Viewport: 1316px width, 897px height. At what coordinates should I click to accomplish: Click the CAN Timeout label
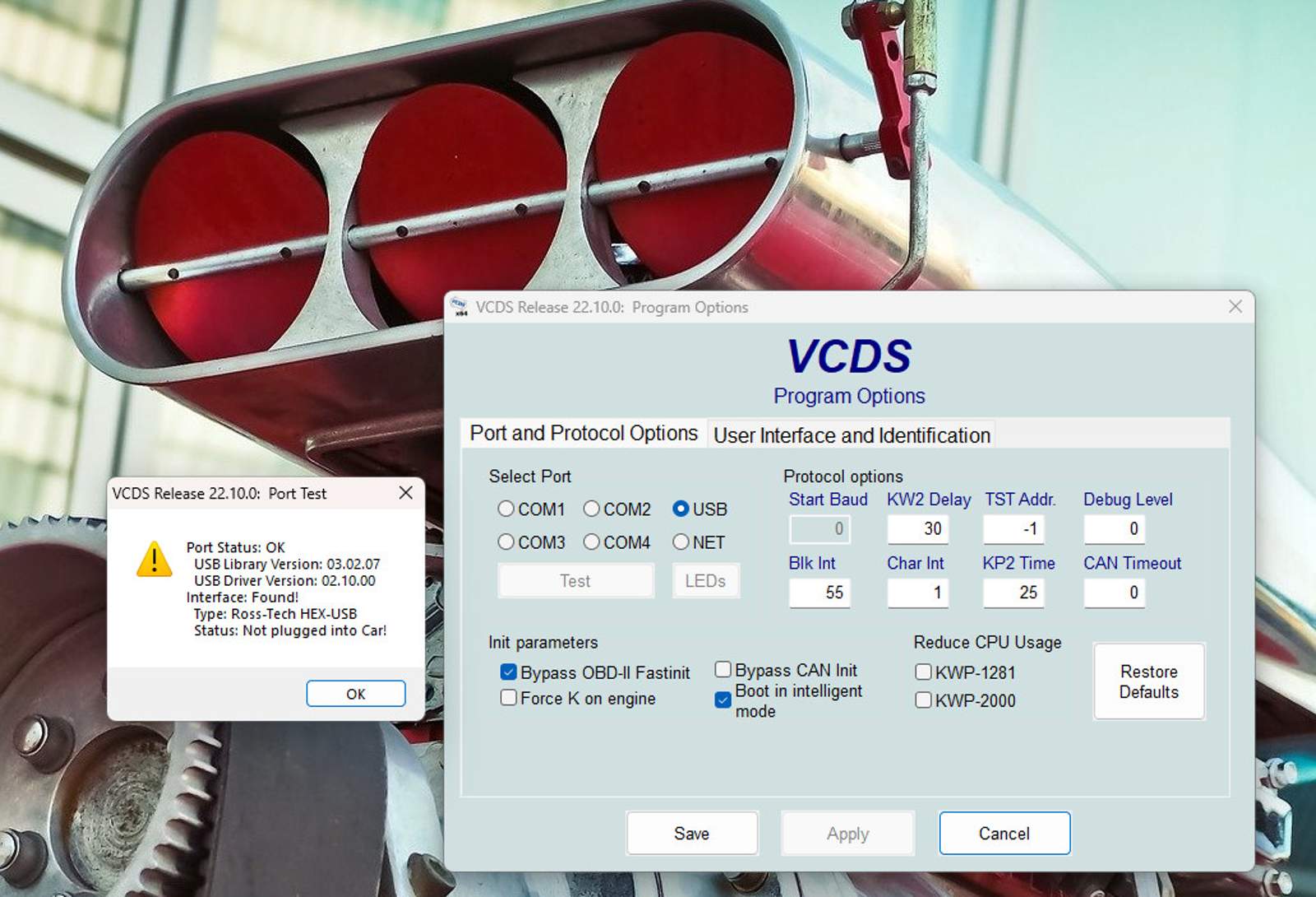(x=1132, y=563)
